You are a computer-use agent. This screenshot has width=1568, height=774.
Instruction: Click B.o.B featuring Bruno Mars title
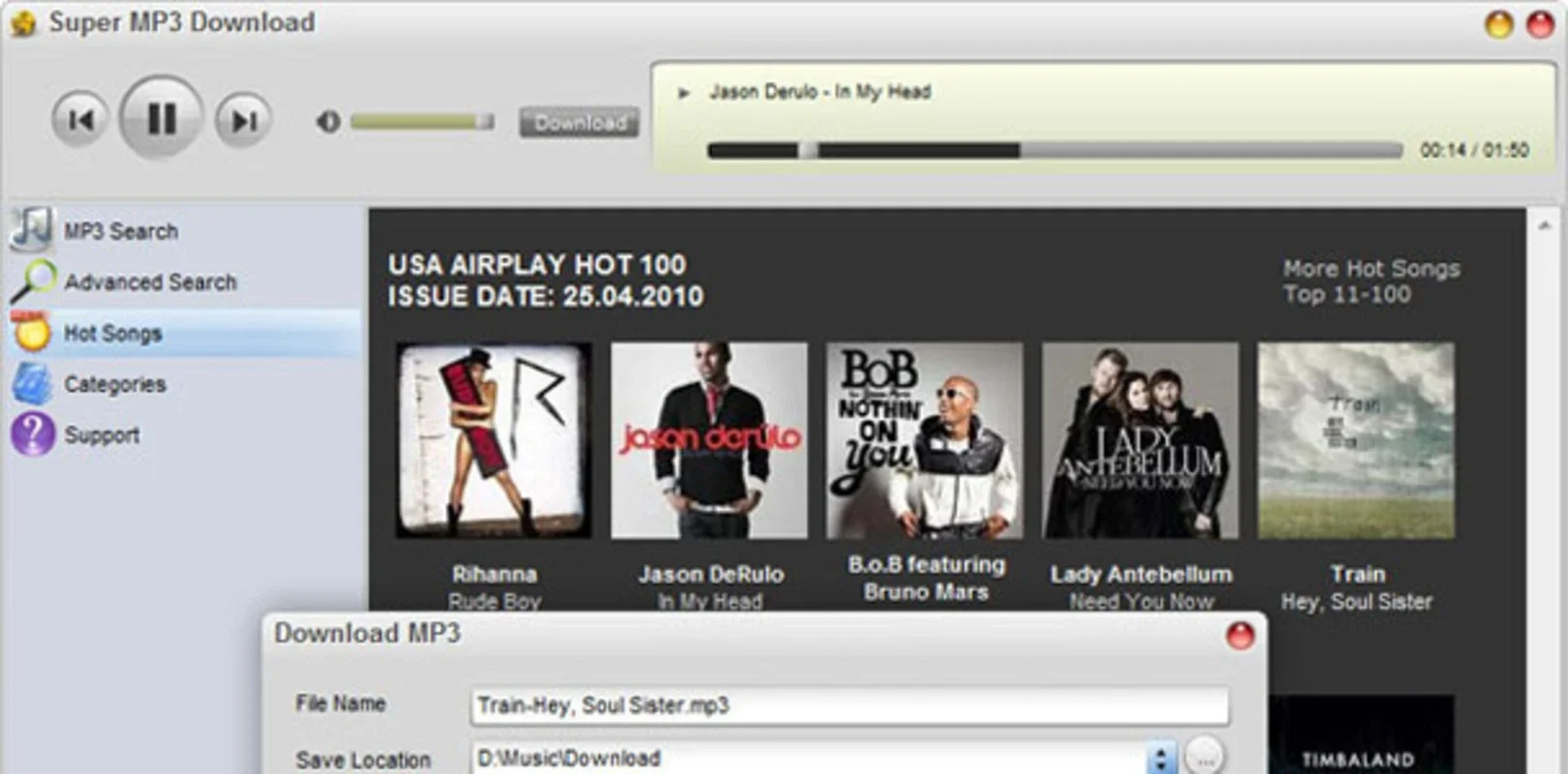(x=927, y=578)
